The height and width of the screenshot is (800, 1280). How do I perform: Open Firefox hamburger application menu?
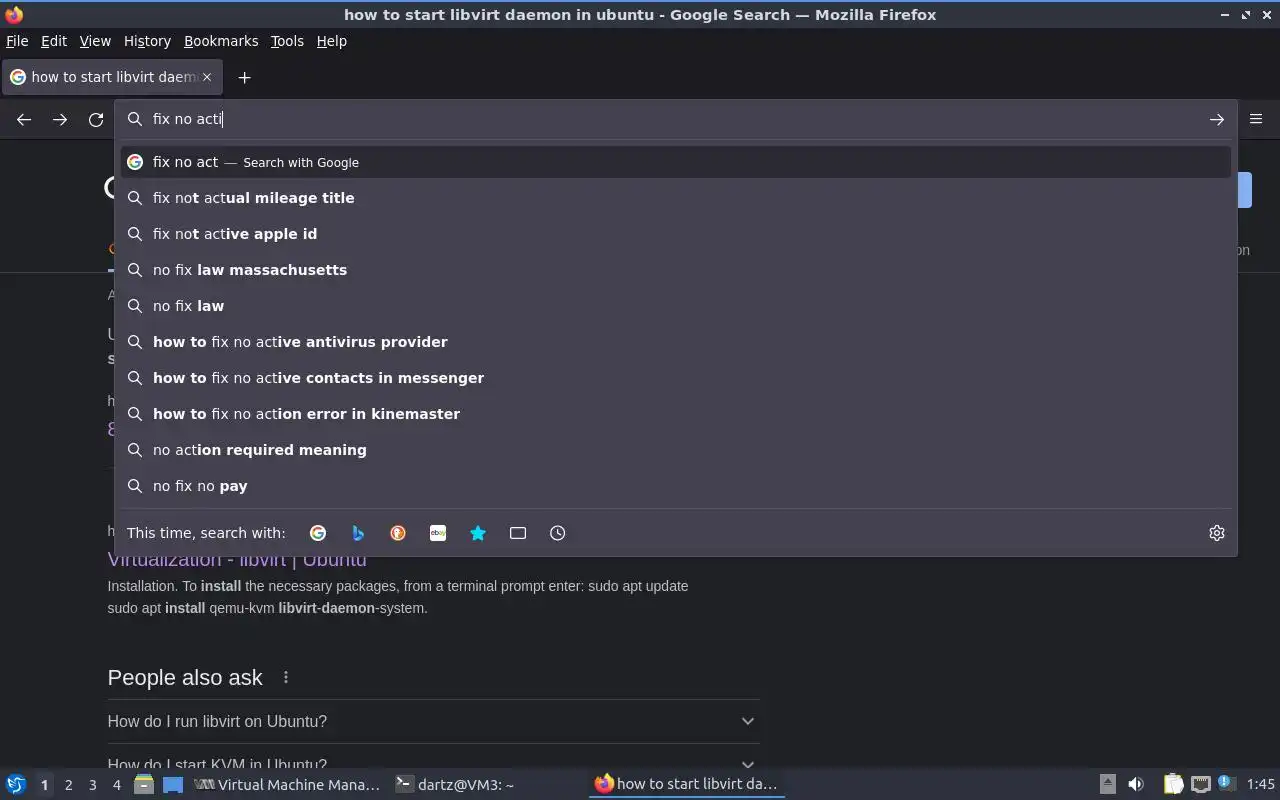(x=1256, y=119)
